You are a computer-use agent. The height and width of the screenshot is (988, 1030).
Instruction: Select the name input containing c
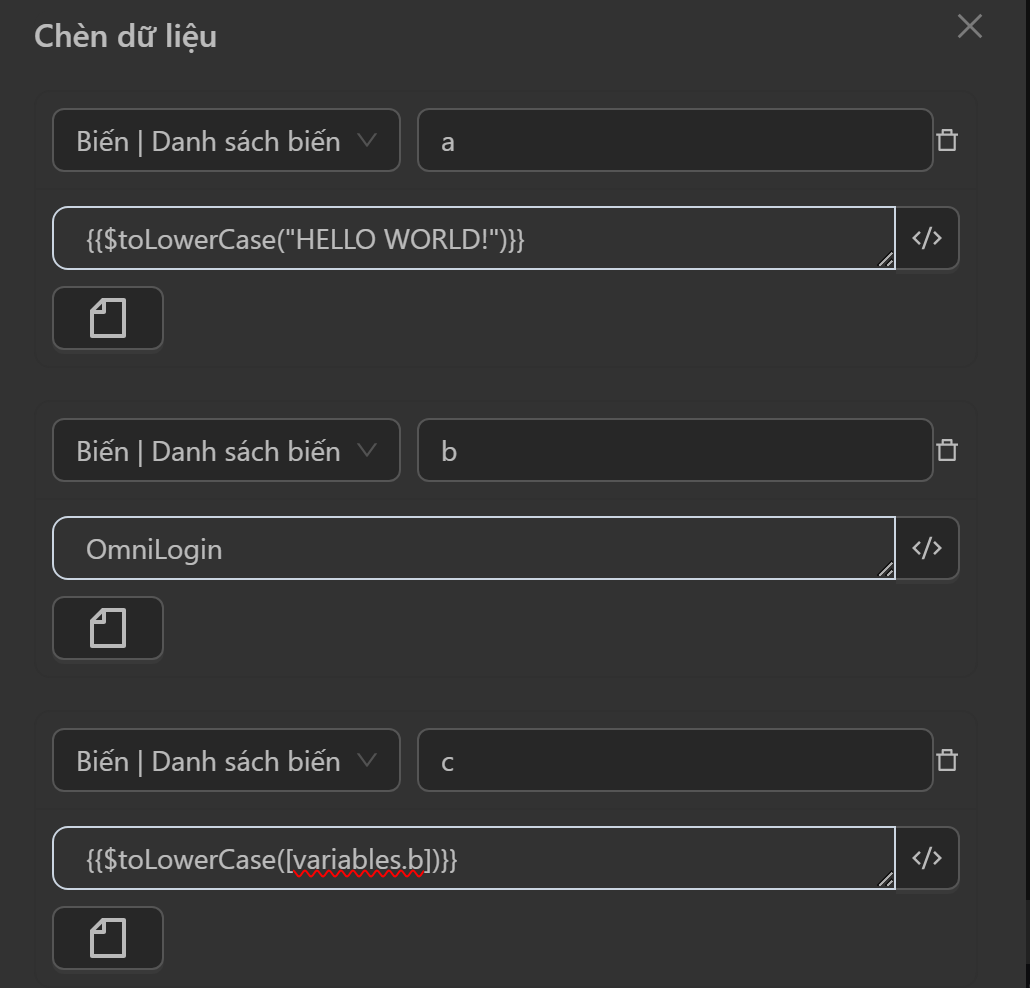coord(675,761)
